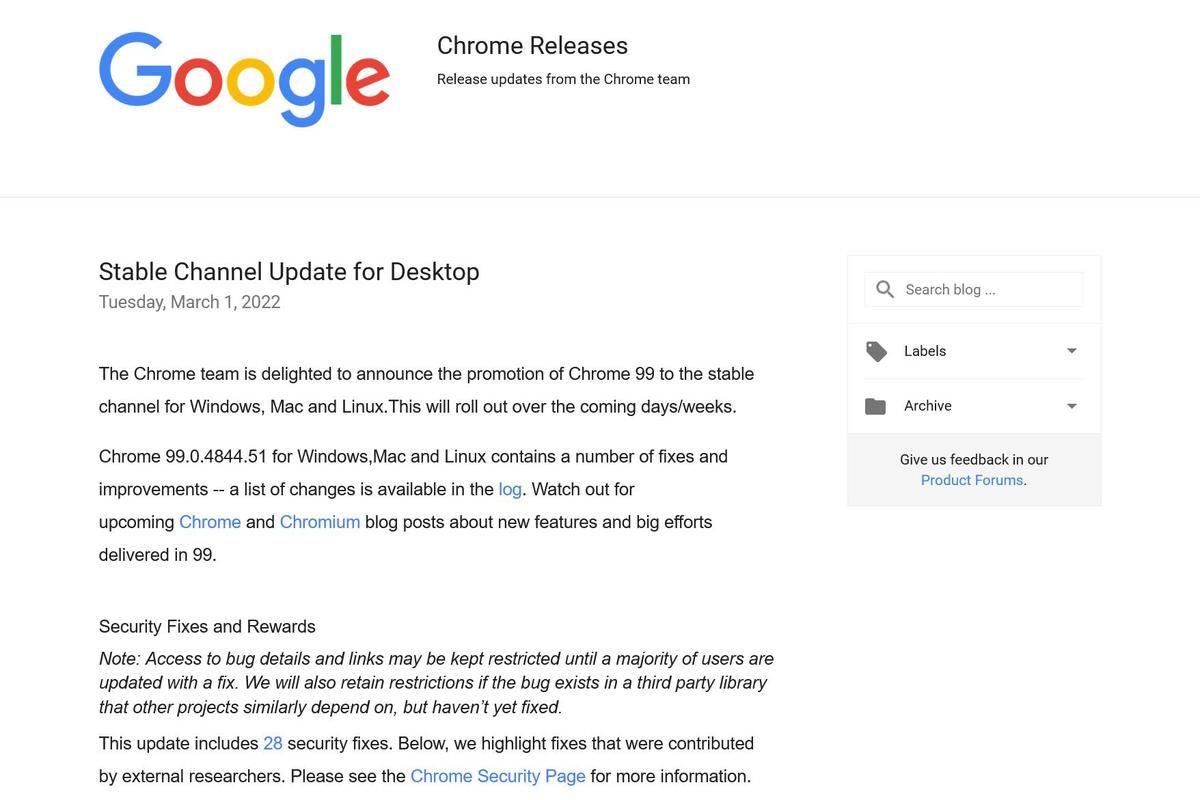Image resolution: width=1200 pixels, height=800 pixels.
Task: Click the search magnifier icon
Action: 885,289
